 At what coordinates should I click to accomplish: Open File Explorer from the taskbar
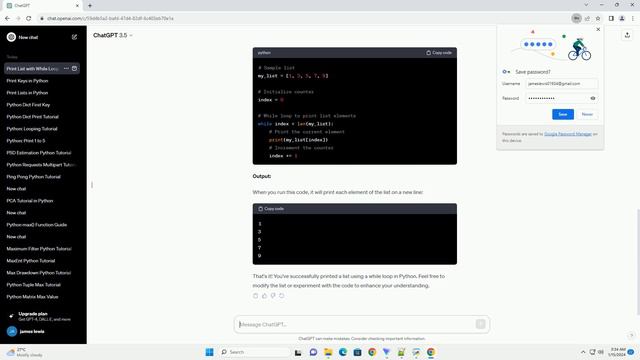click(x=328, y=352)
